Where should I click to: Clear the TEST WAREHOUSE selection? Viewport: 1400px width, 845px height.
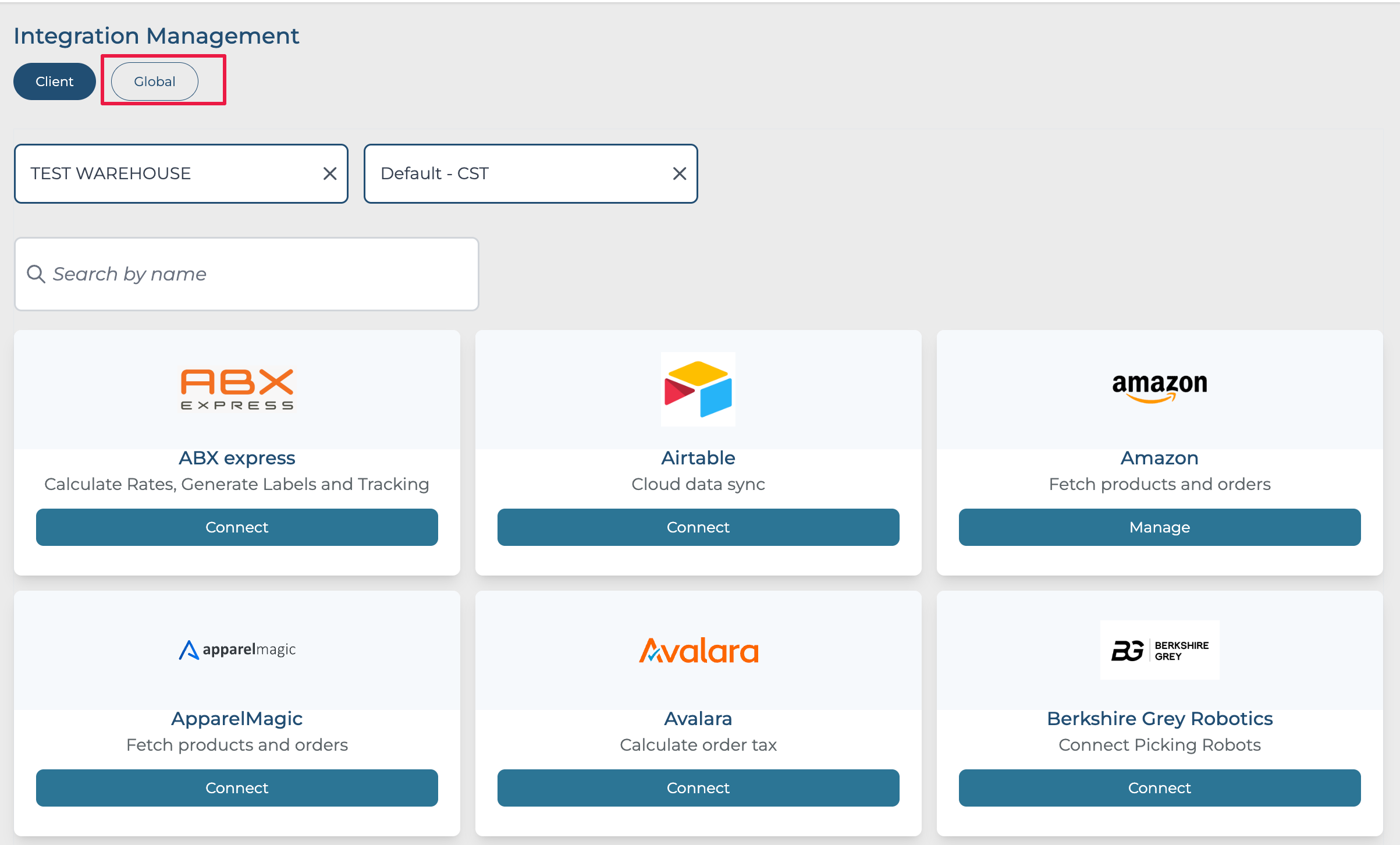coord(330,173)
